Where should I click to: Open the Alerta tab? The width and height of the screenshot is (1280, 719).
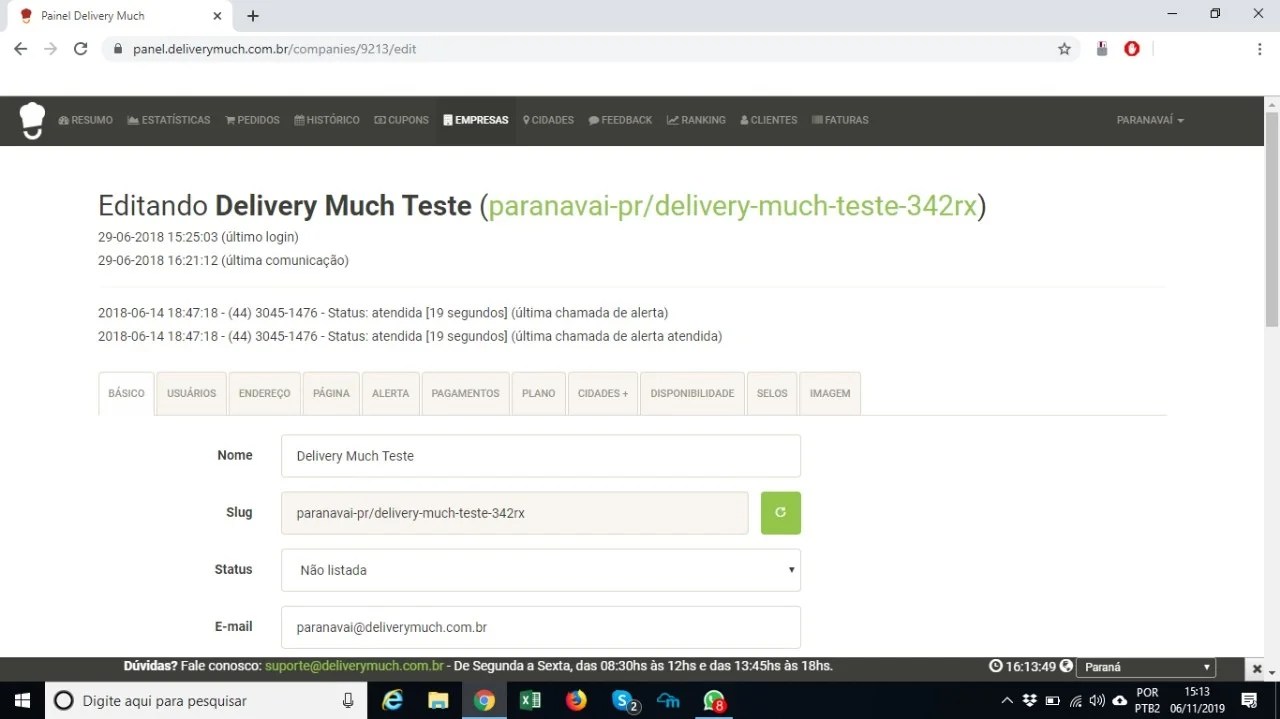(390, 393)
